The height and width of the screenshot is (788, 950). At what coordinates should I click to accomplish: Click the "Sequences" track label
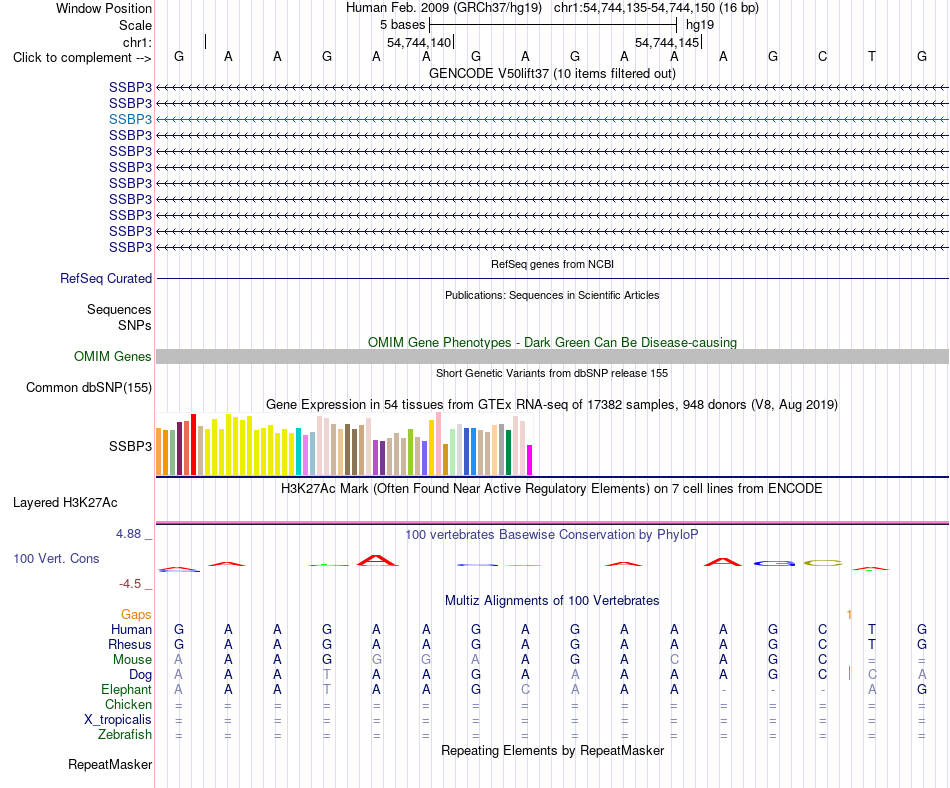point(119,310)
